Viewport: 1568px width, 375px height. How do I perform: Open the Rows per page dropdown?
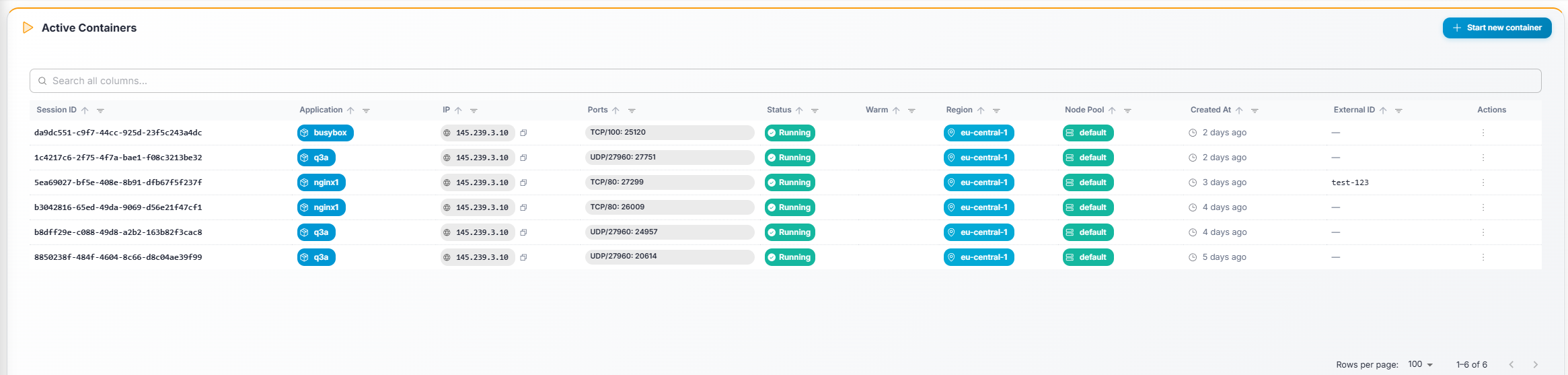click(1420, 364)
